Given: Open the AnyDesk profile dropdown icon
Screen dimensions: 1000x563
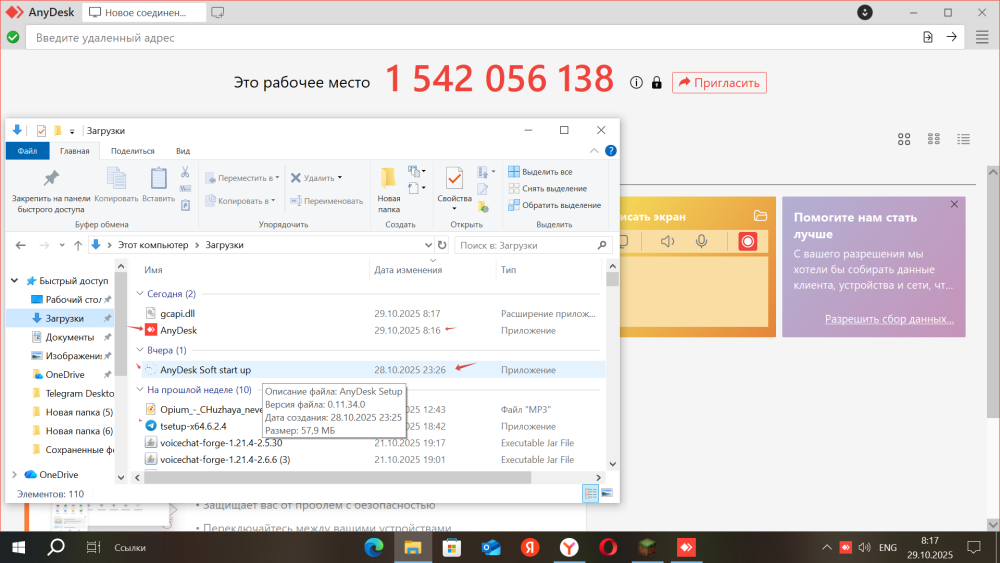Looking at the screenshot, I should (865, 12).
